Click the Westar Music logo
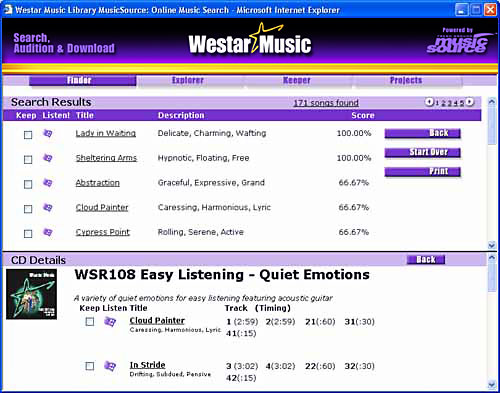The width and height of the screenshot is (500, 393). point(250,39)
